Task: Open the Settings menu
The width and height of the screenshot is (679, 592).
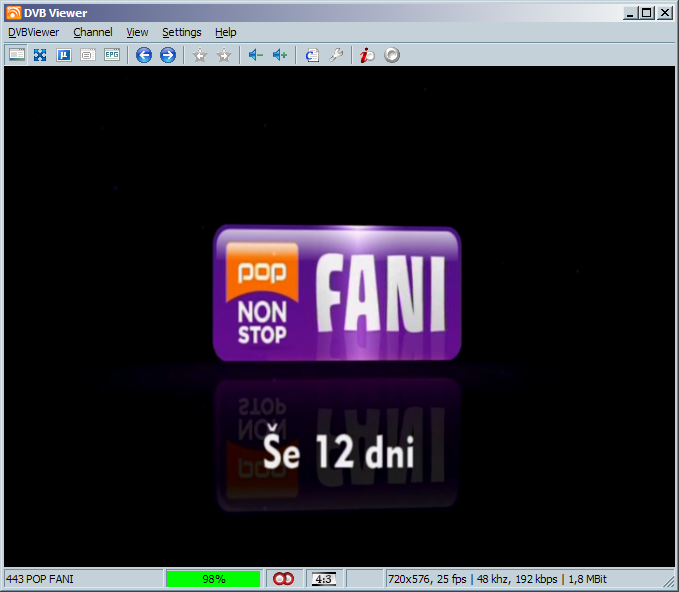Action: (x=181, y=32)
